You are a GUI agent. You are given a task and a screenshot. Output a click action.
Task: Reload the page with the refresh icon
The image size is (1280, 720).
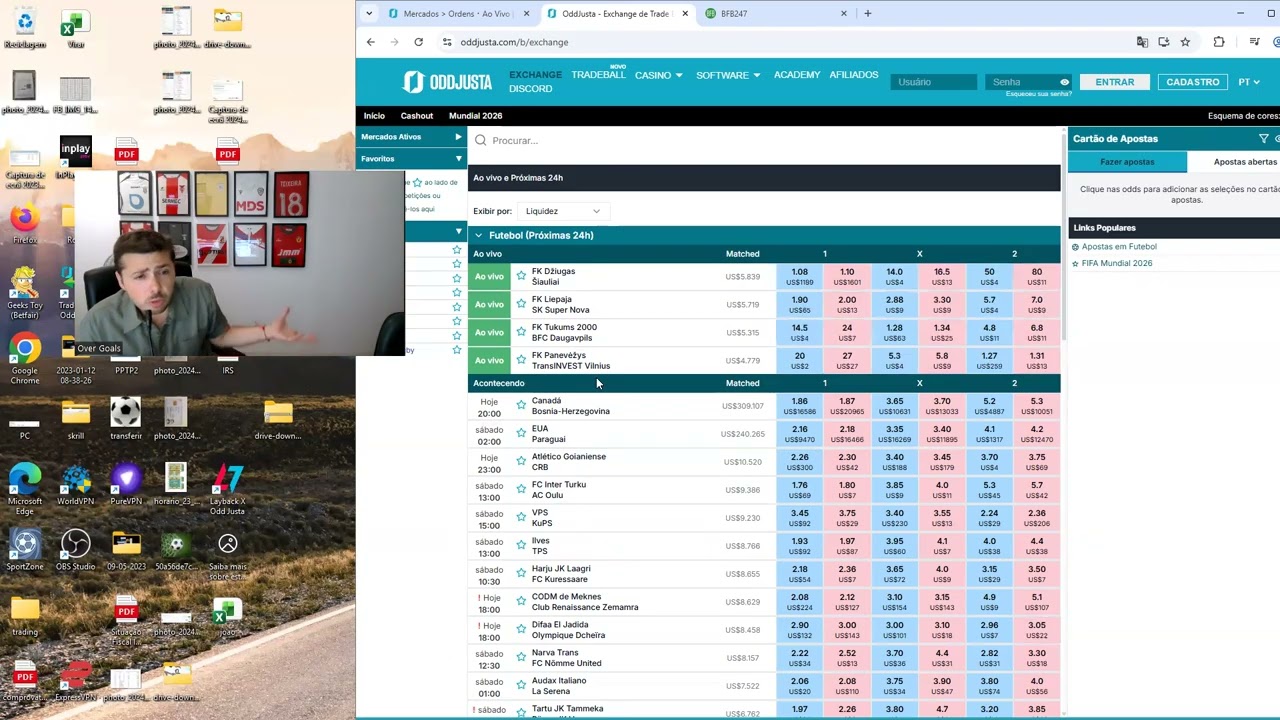[418, 42]
